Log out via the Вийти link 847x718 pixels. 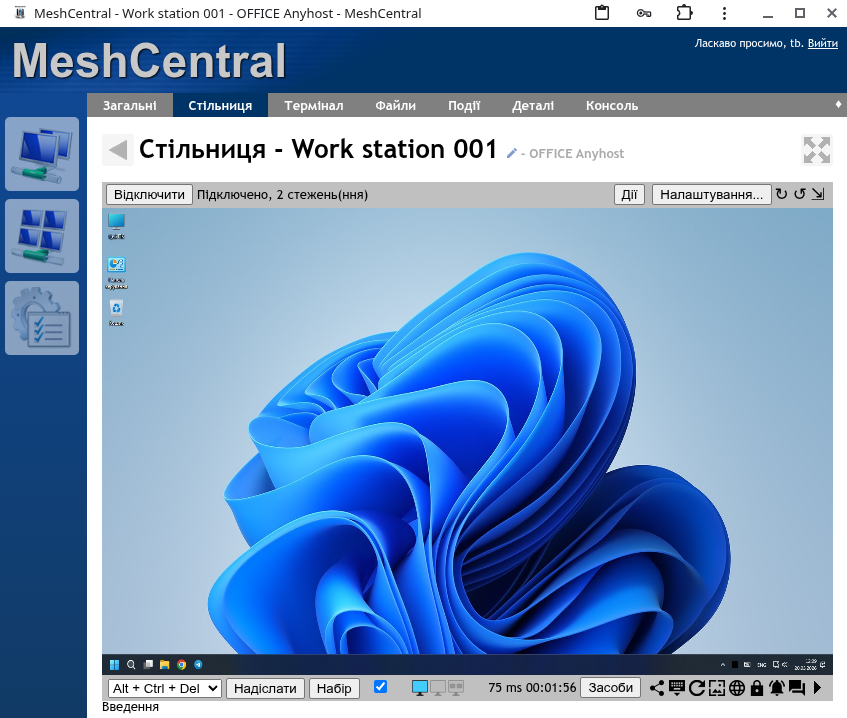823,43
